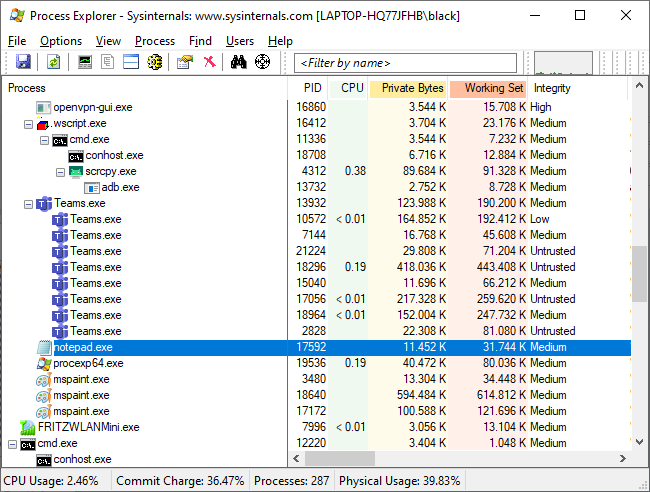Collapse the wscript.exe process tree
The width and height of the screenshot is (650, 492).
[28, 123]
